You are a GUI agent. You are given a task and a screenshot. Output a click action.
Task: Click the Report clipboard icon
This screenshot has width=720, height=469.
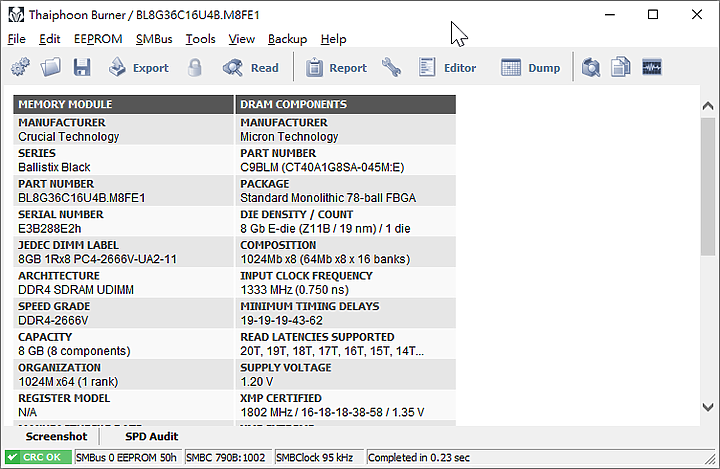pyautogui.click(x=314, y=68)
